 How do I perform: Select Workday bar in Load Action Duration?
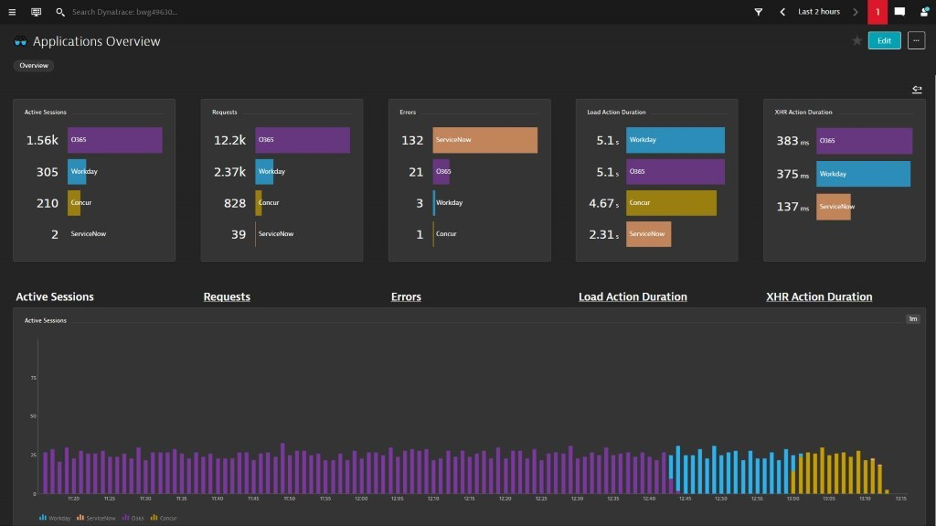675,140
